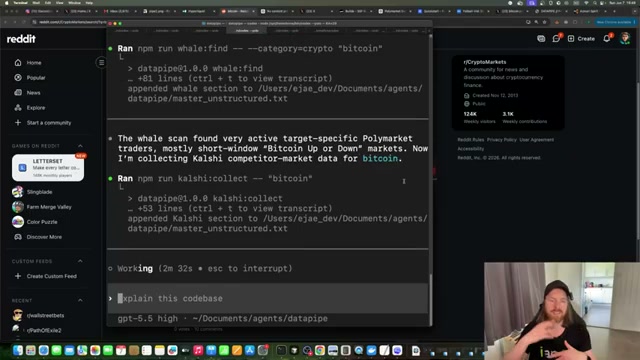Click the npm run kalshi:collect command line

(x=215, y=178)
